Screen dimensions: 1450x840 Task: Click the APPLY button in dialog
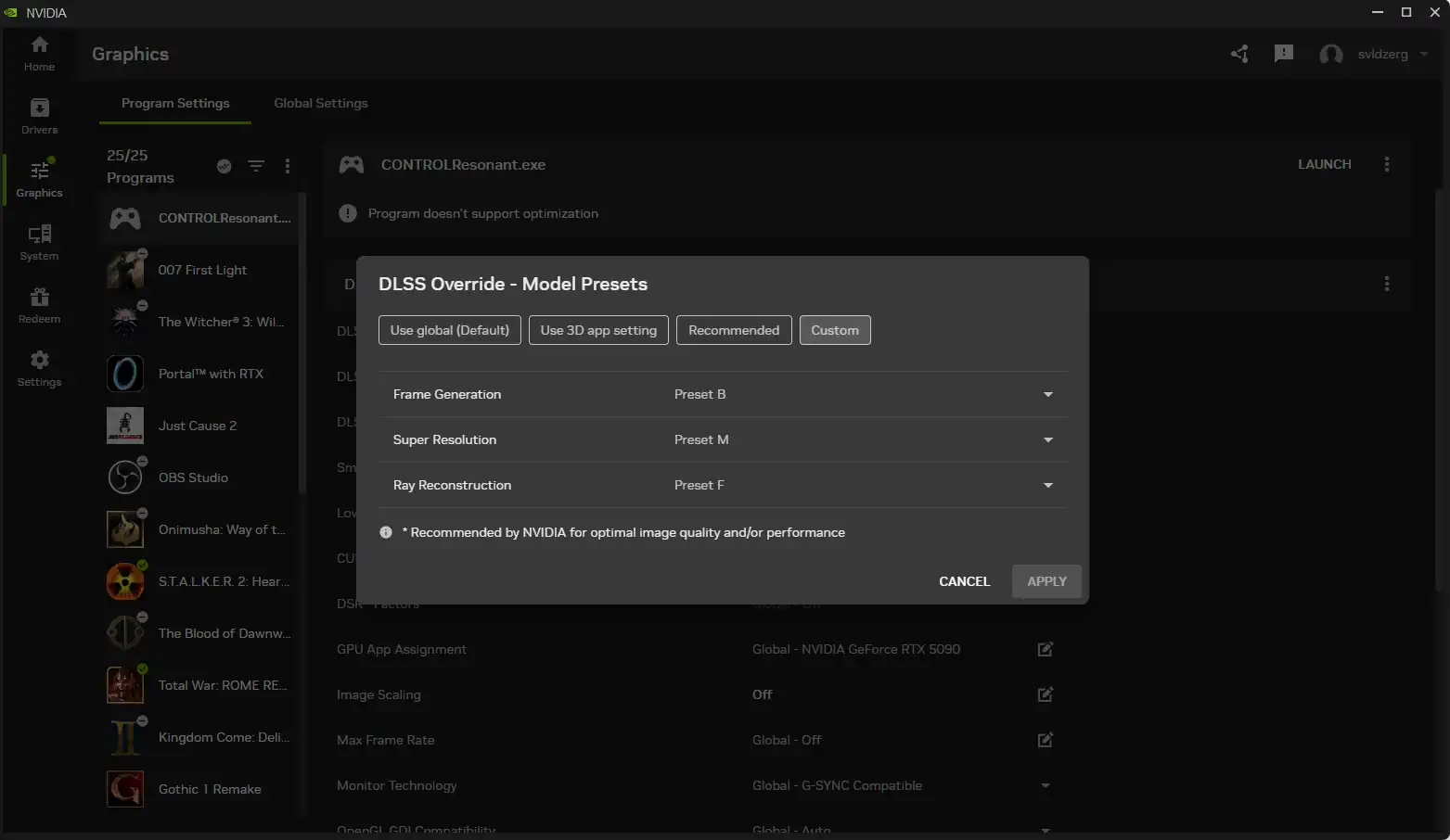click(x=1046, y=581)
